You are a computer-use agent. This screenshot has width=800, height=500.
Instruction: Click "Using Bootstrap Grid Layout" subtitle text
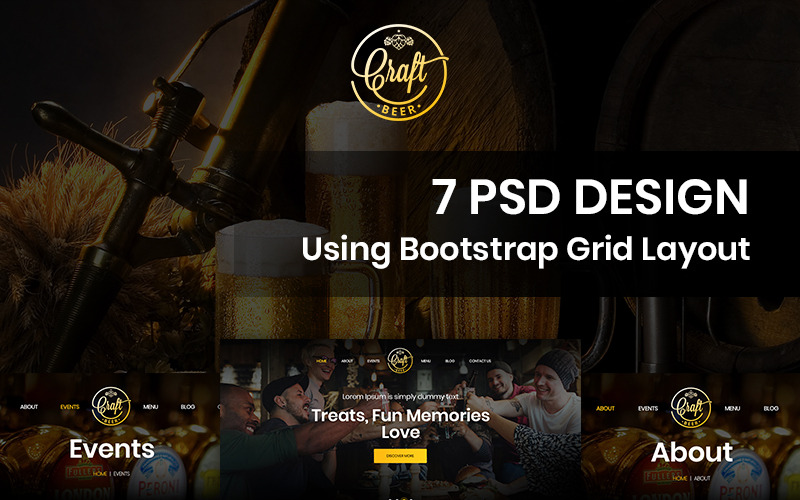(526, 250)
